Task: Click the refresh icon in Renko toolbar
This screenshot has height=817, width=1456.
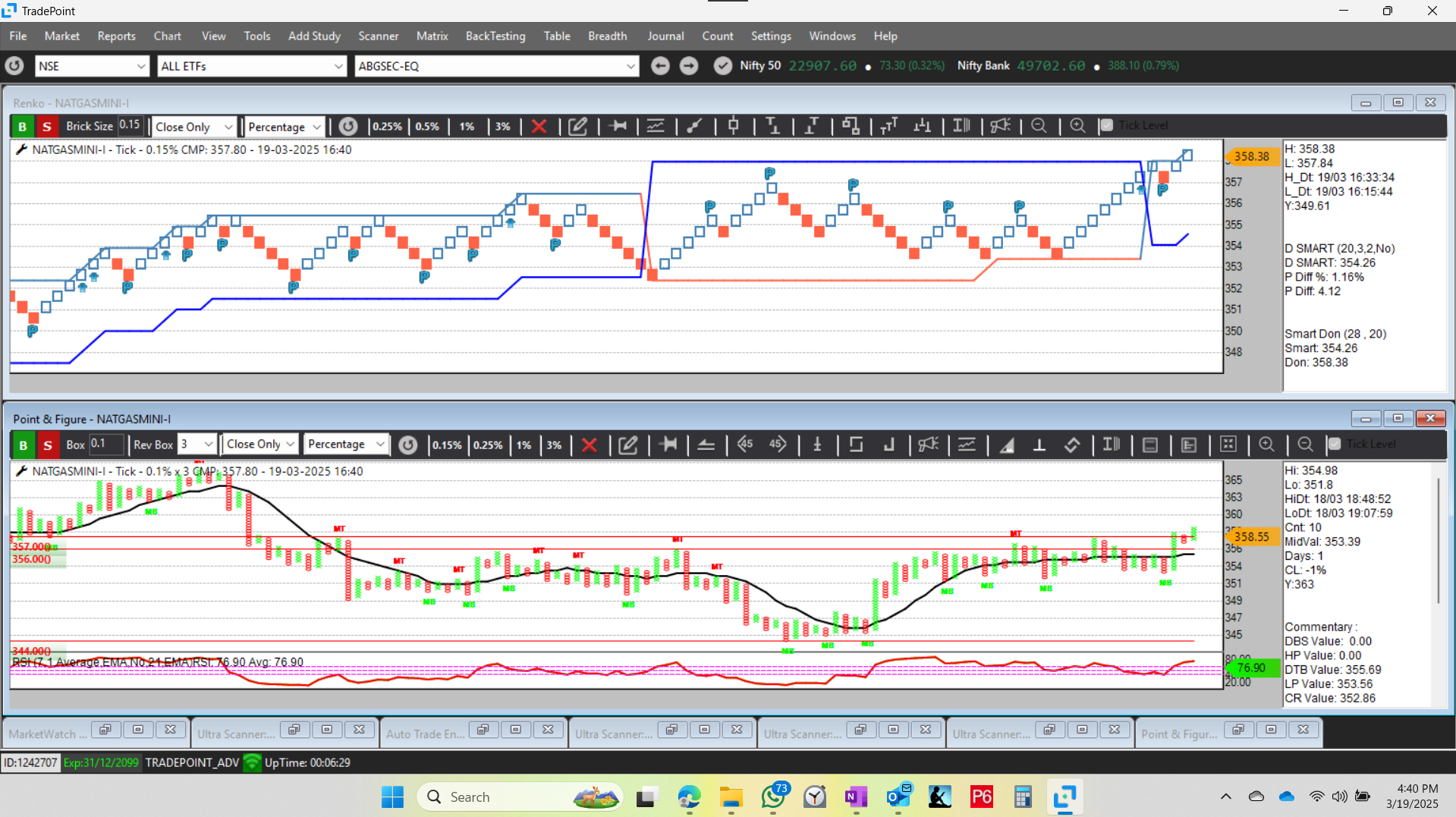Action: pos(348,127)
